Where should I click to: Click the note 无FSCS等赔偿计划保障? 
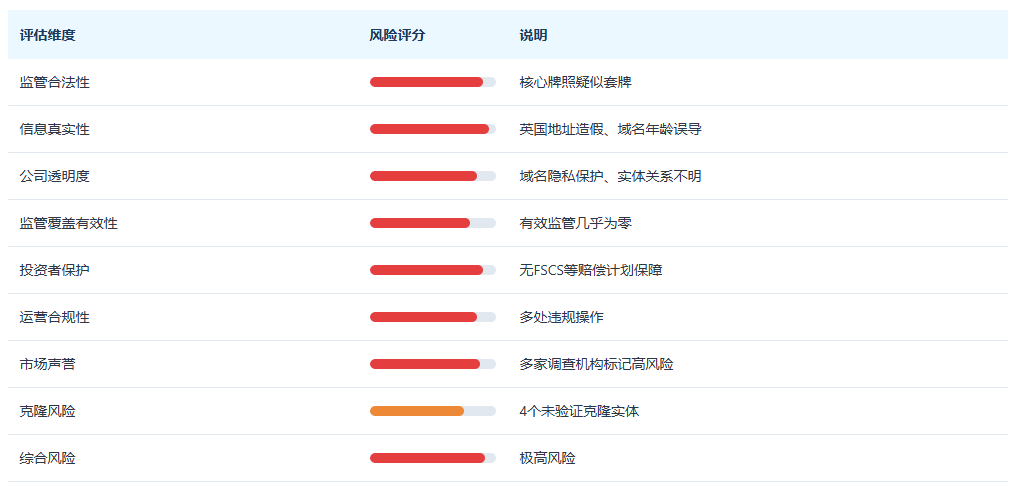[591, 270]
